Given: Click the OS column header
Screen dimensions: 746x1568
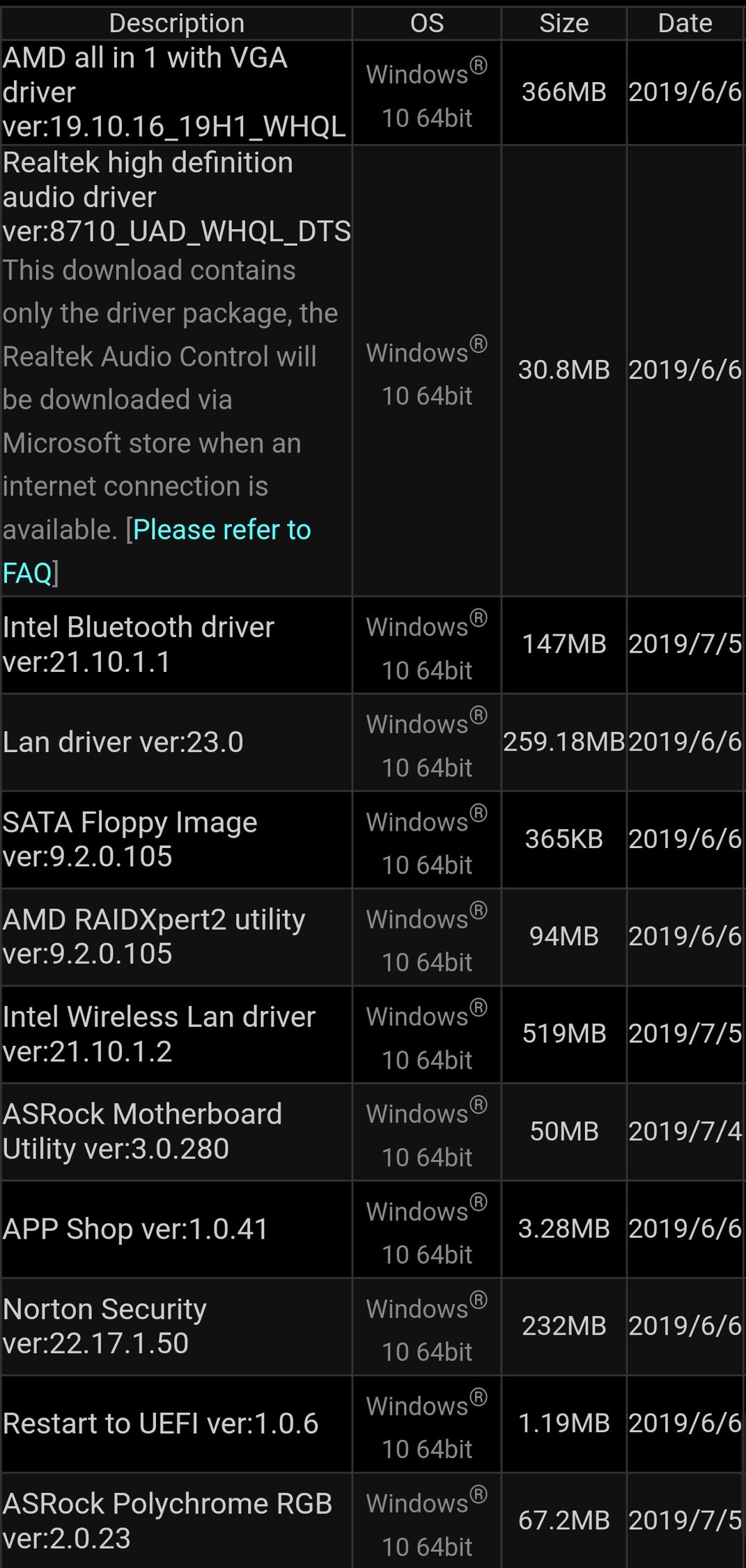Looking at the screenshot, I should click(426, 24).
